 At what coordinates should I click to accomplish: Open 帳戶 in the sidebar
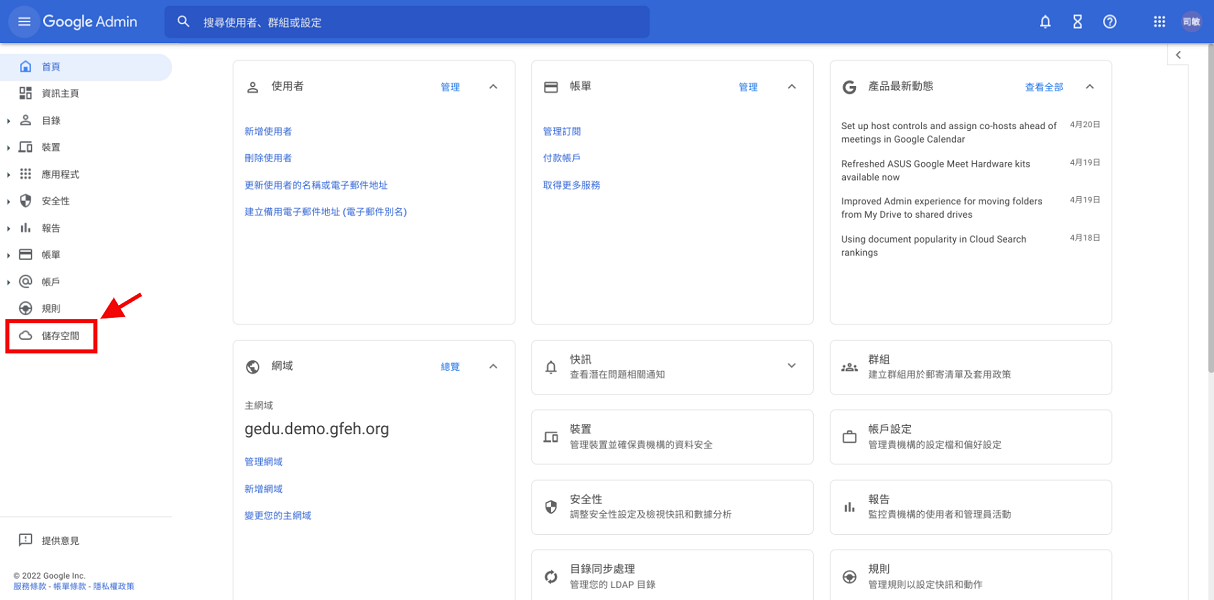(86, 282)
